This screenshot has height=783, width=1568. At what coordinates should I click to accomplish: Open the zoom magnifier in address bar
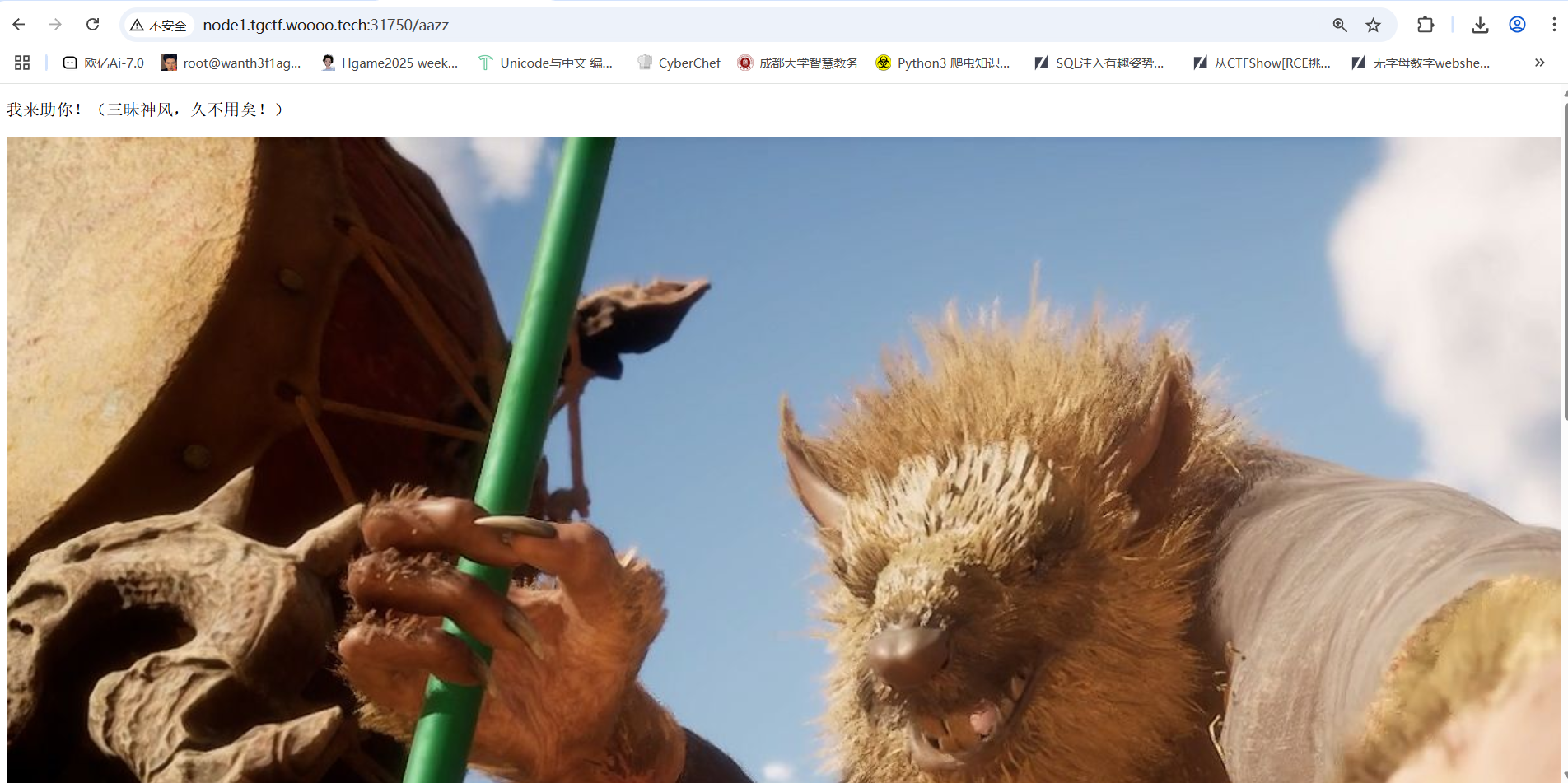click(1340, 25)
